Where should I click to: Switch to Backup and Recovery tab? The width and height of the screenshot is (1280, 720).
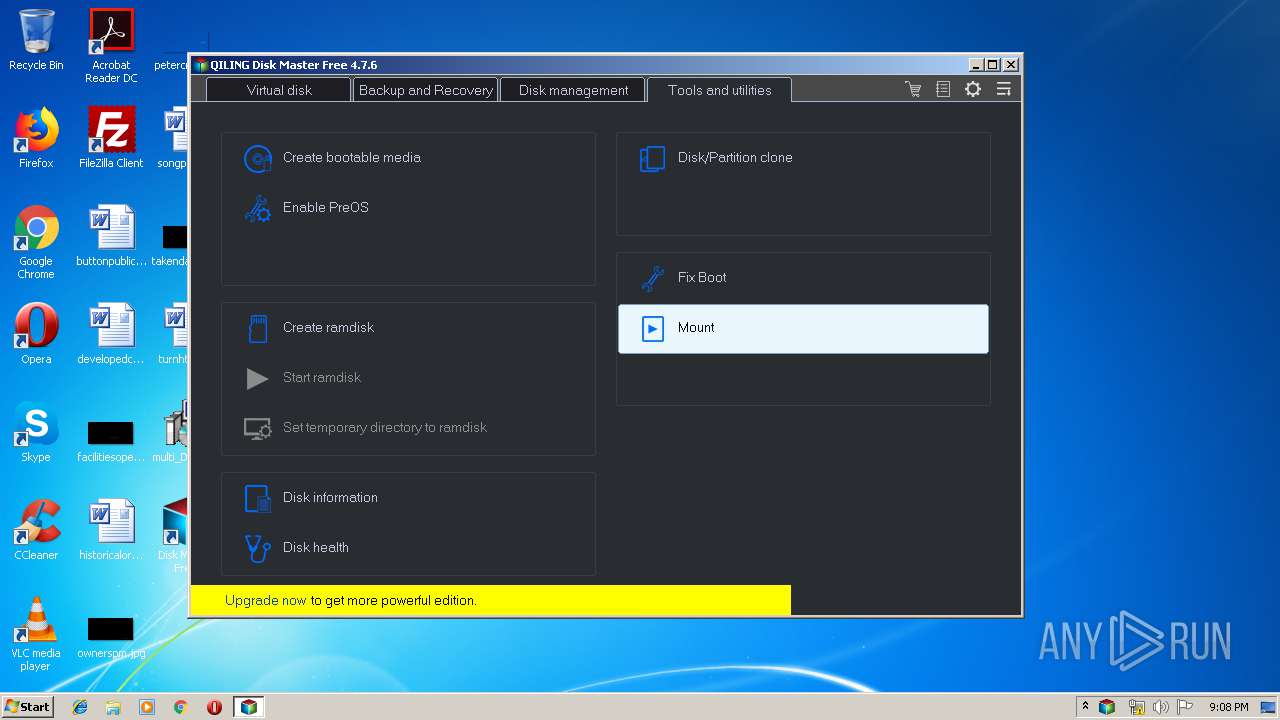425,90
